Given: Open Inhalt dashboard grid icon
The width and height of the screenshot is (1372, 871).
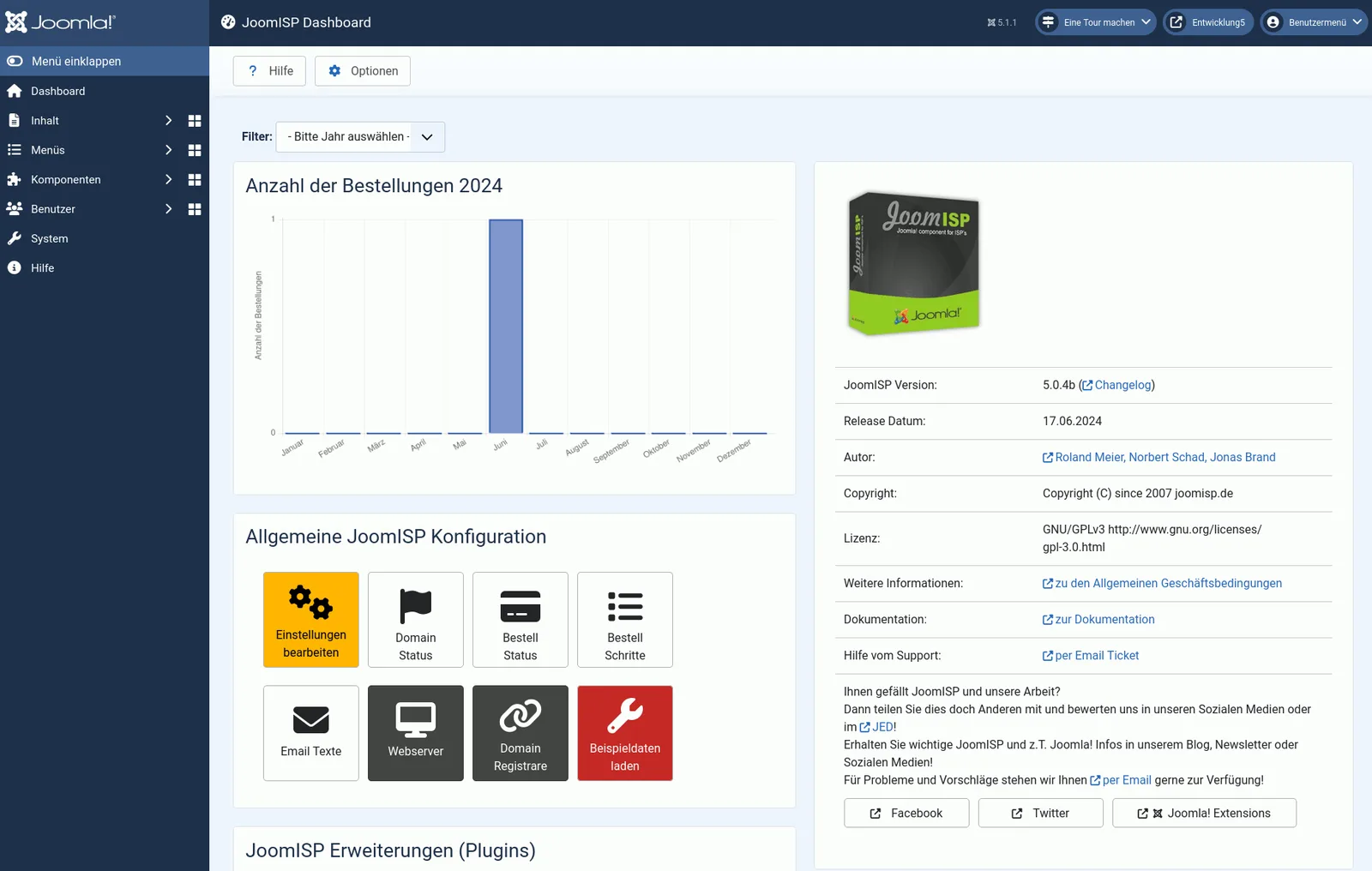Looking at the screenshot, I should (x=195, y=121).
